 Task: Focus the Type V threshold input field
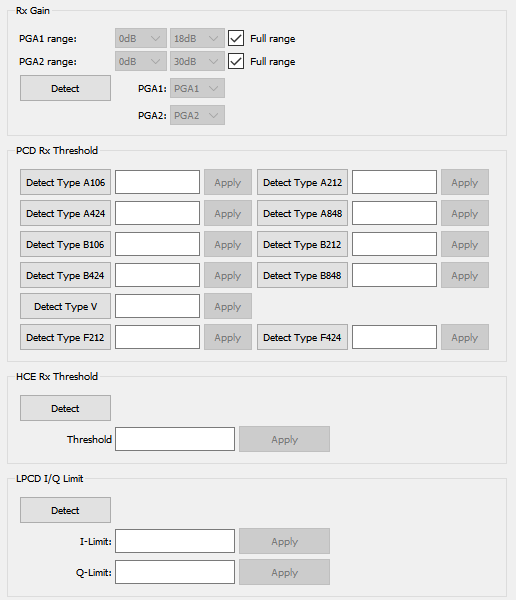pyautogui.click(x=157, y=306)
